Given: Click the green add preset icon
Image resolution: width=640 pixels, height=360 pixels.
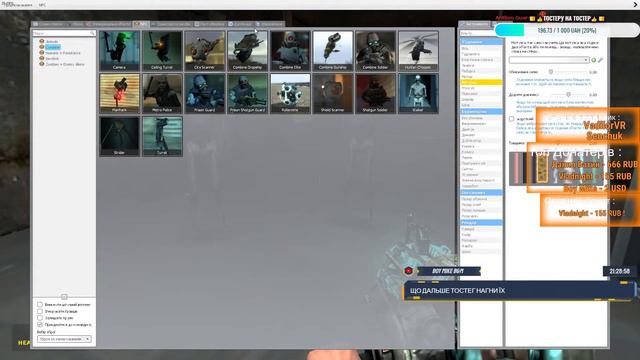Looking at the screenshot, I should click(593, 60).
